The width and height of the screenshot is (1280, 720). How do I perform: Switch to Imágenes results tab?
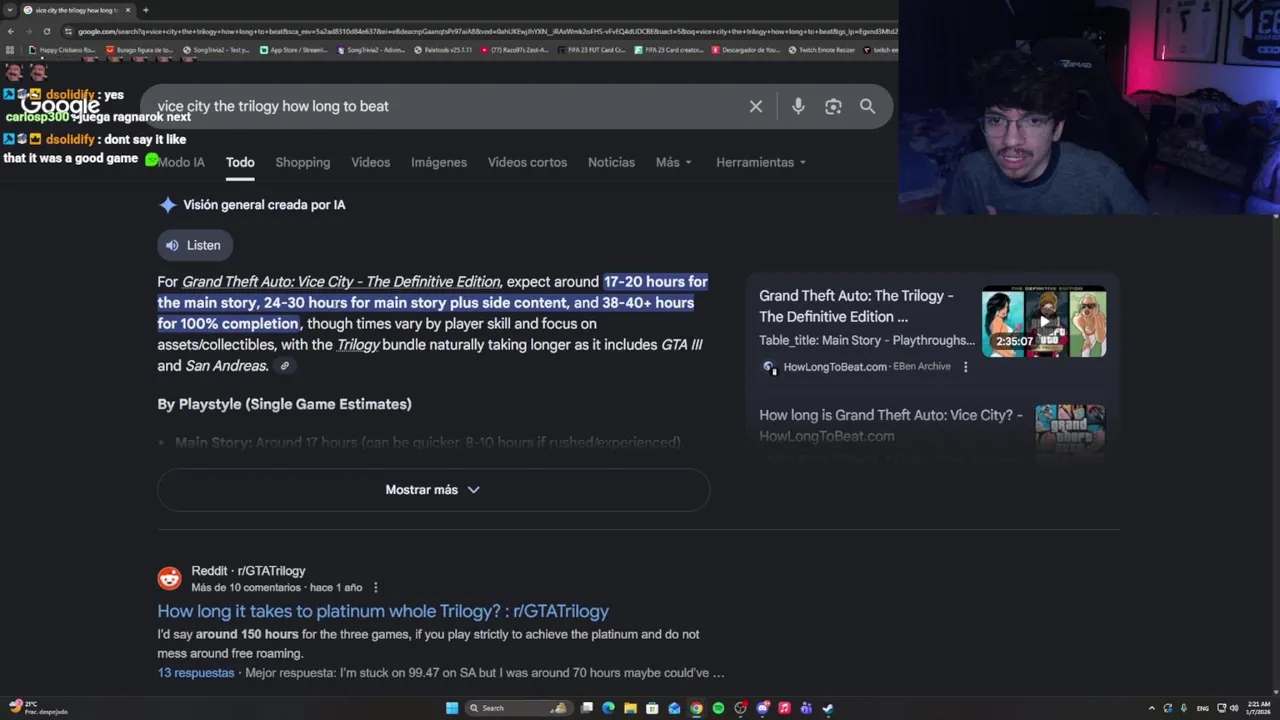[439, 162]
